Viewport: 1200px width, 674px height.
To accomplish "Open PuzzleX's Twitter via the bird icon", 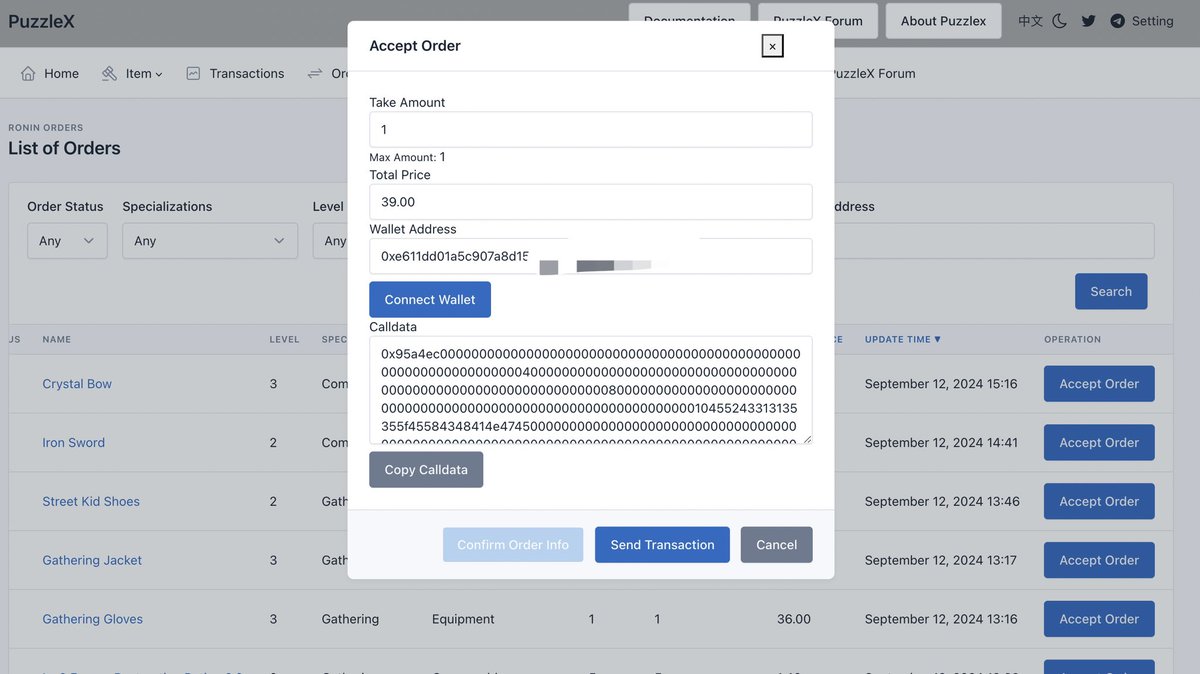I will coord(1088,20).
